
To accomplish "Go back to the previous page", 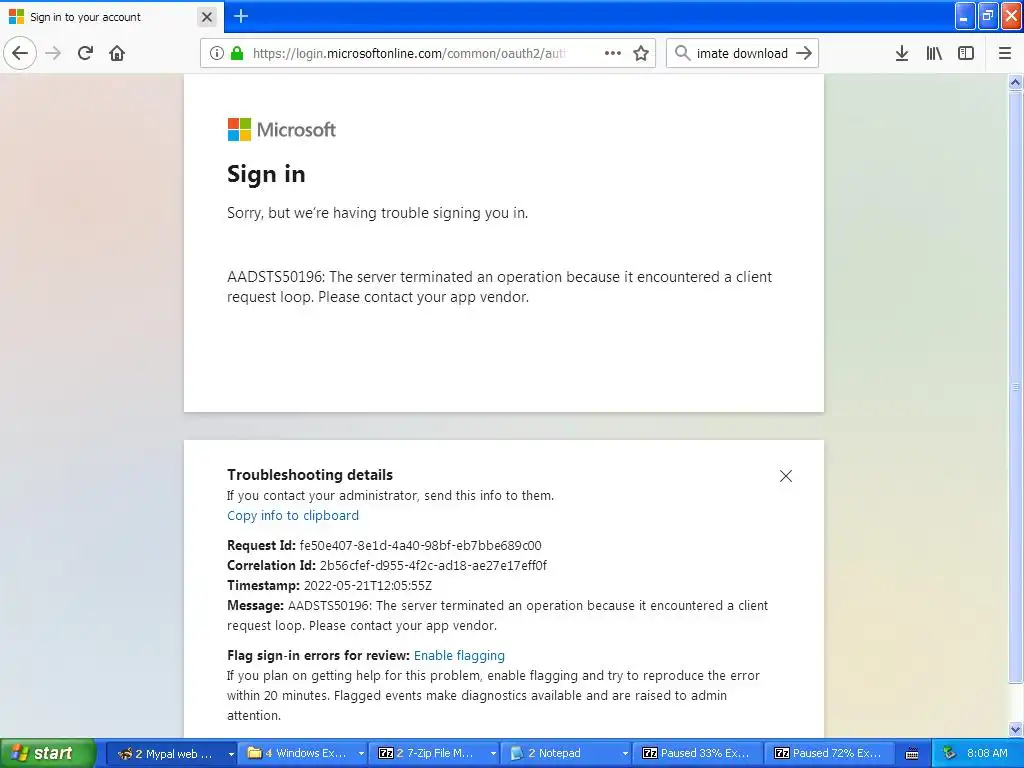I will [20, 53].
